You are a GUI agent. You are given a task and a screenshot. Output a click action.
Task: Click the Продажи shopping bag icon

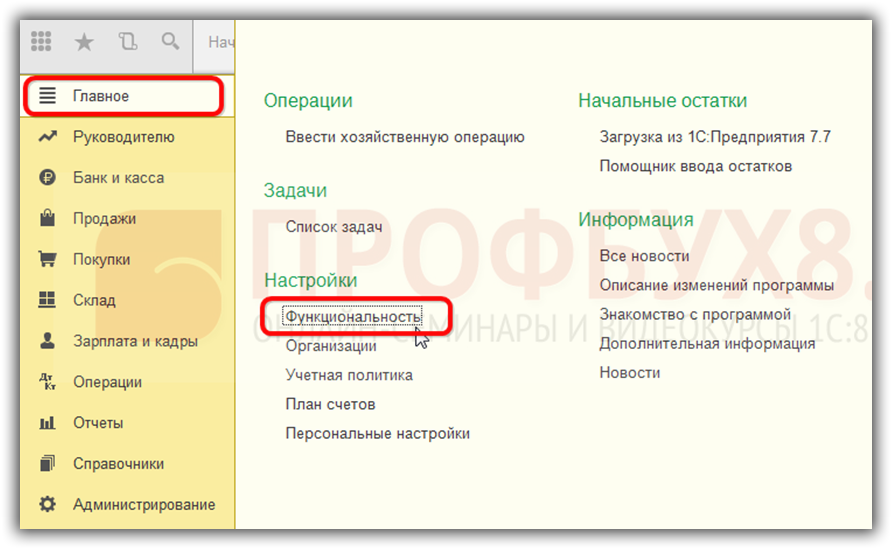point(47,219)
